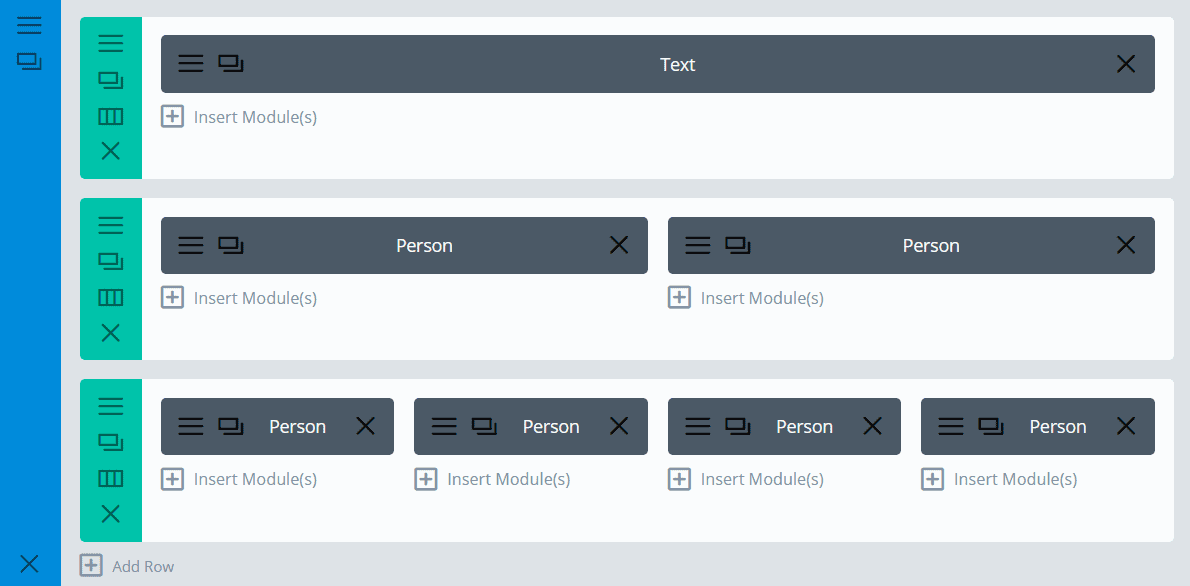The height and width of the screenshot is (586, 1190).
Task: Insert module in second column of two-column row
Action: [x=746, y=298]
